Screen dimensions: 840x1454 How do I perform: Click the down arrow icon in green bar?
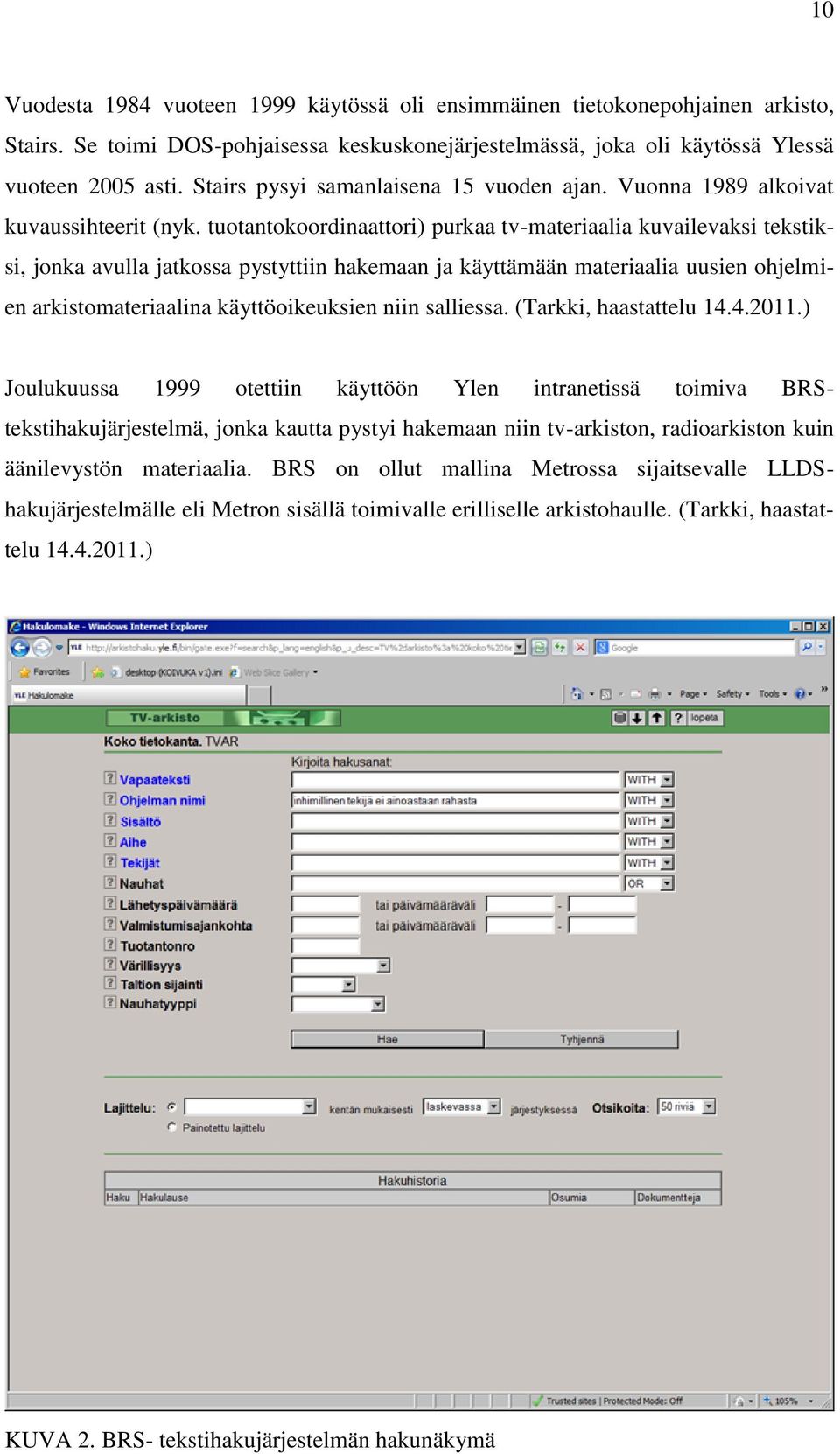[637, 718]
